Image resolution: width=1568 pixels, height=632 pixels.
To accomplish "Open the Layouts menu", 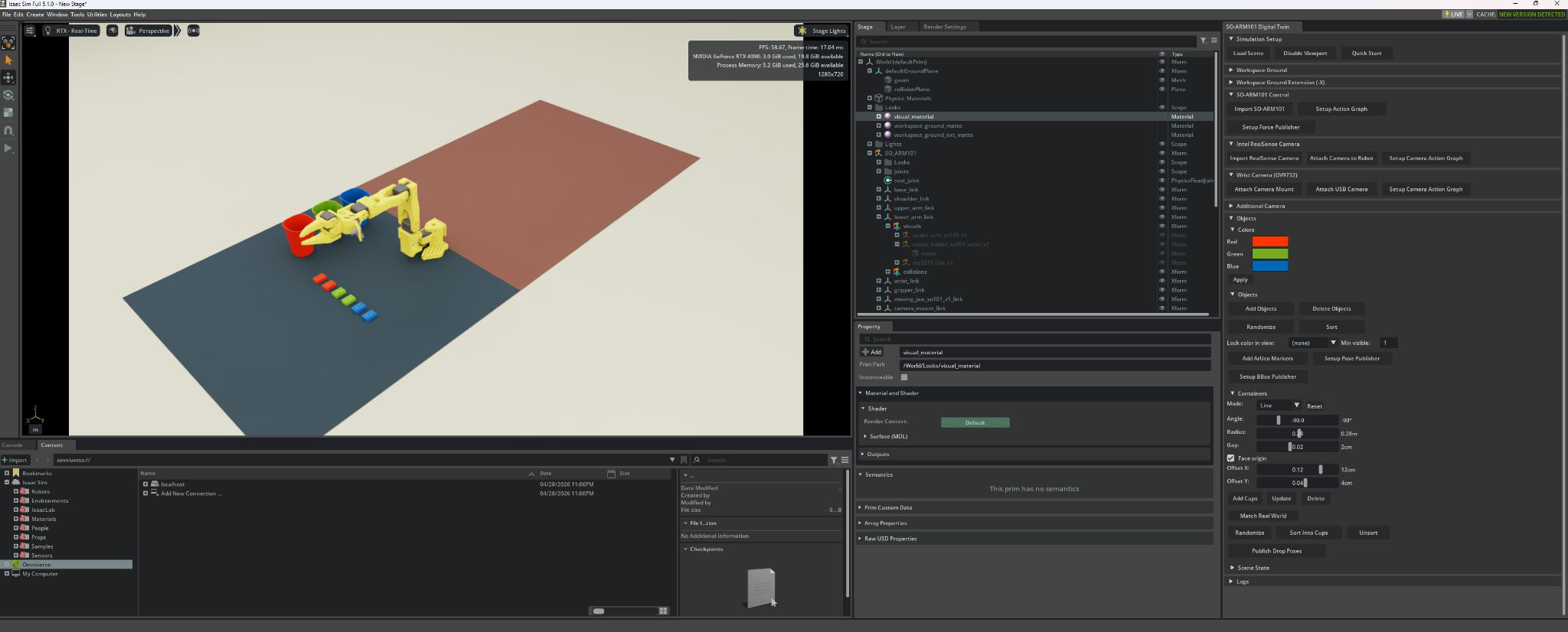I will pyautogui.click(x=120, y=15).
